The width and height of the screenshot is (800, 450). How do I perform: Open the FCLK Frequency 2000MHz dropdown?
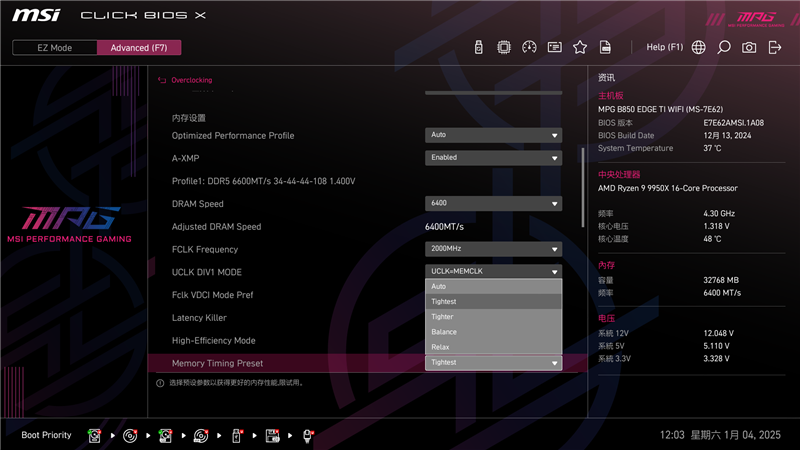[494, 249]
